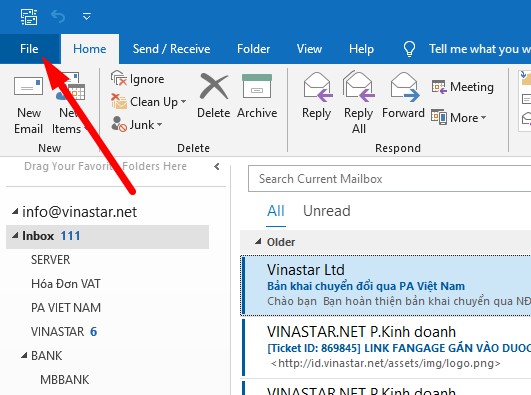Select the Inbox folder

(107, 236)
